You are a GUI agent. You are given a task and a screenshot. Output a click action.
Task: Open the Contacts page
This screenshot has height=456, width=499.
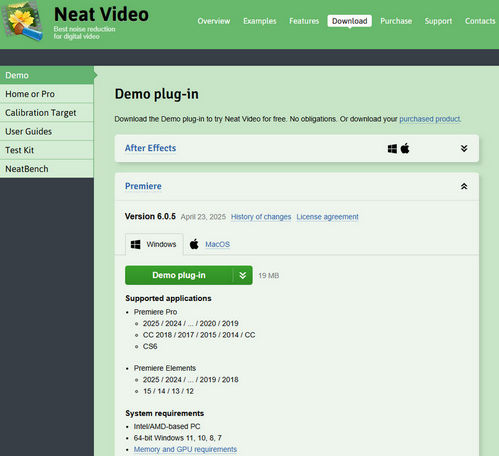coord(480,21)
